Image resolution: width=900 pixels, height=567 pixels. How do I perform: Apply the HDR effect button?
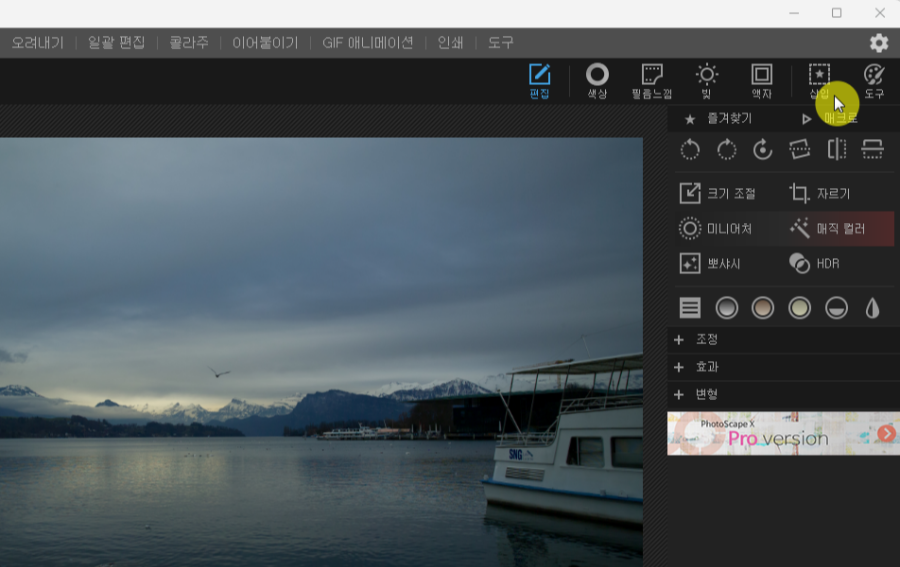814,263
